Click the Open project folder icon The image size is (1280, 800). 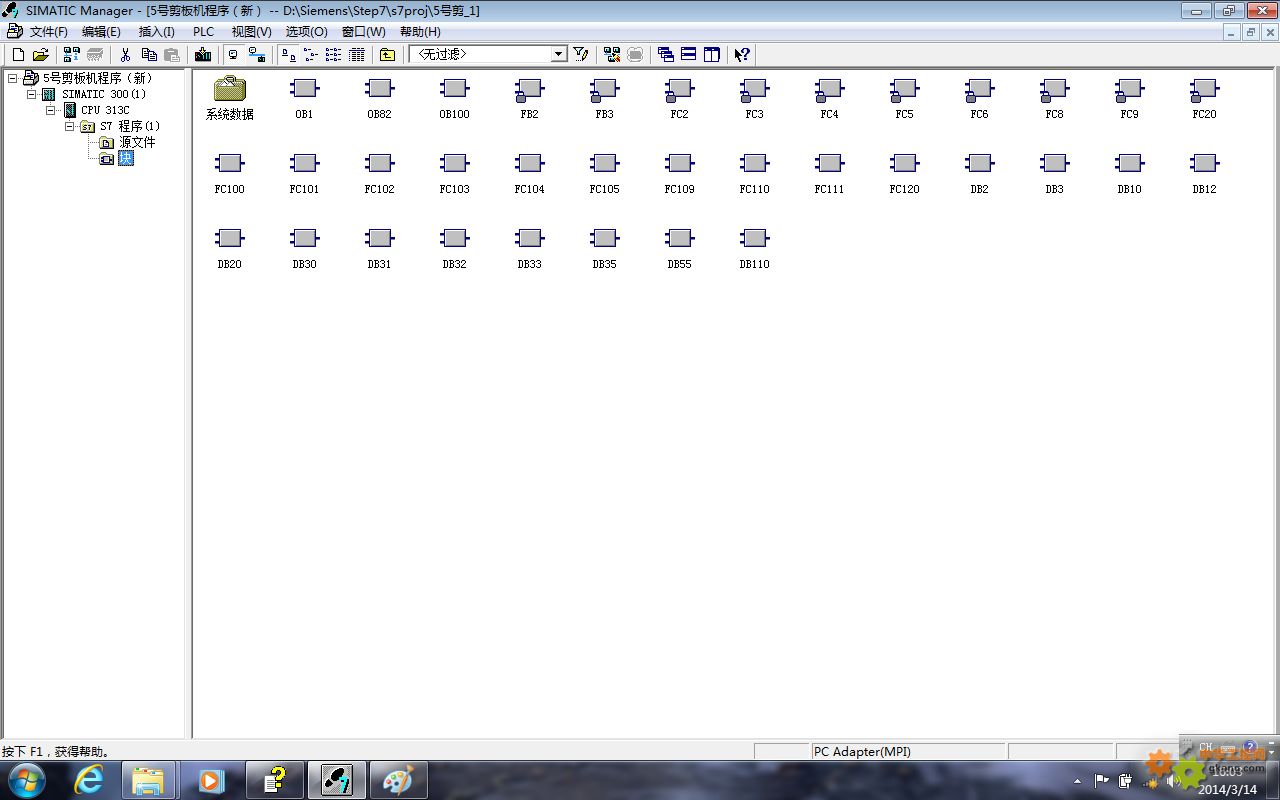(x=40, y=55)
